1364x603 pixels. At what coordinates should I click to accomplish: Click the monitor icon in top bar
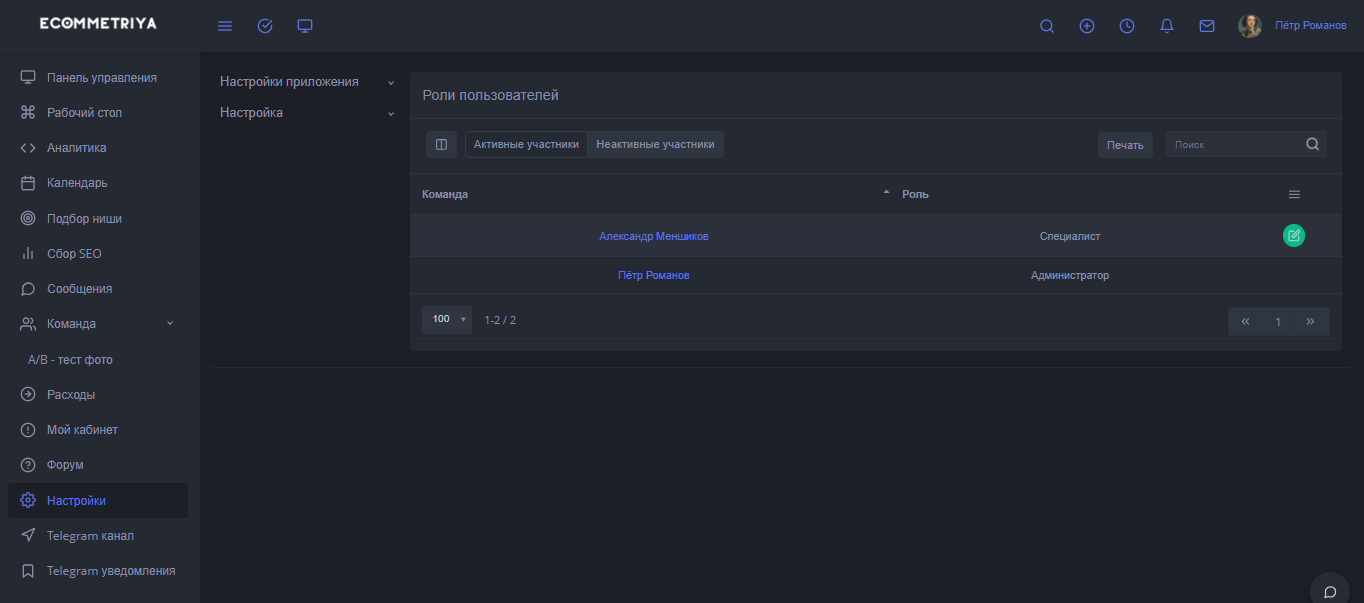(x=305, y=26)
